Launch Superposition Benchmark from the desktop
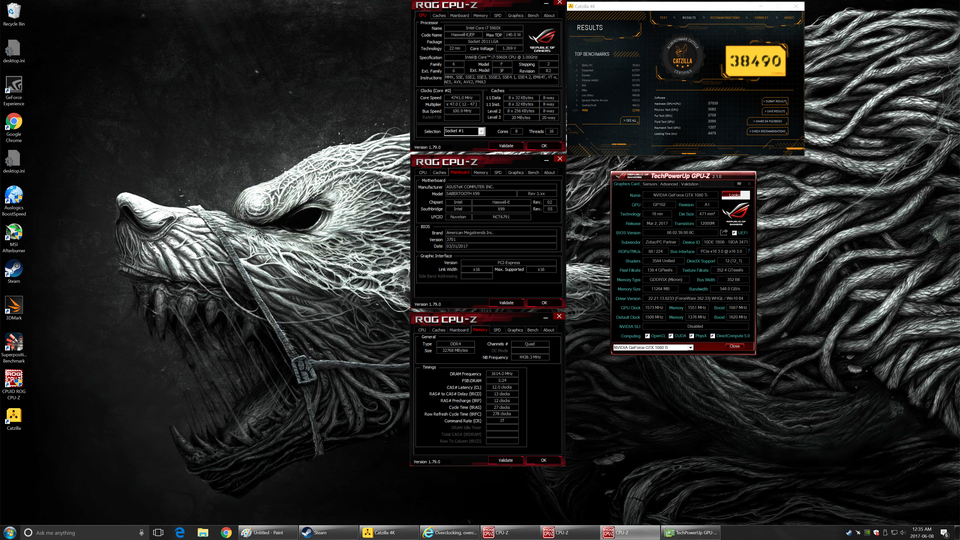 (13, 348)
